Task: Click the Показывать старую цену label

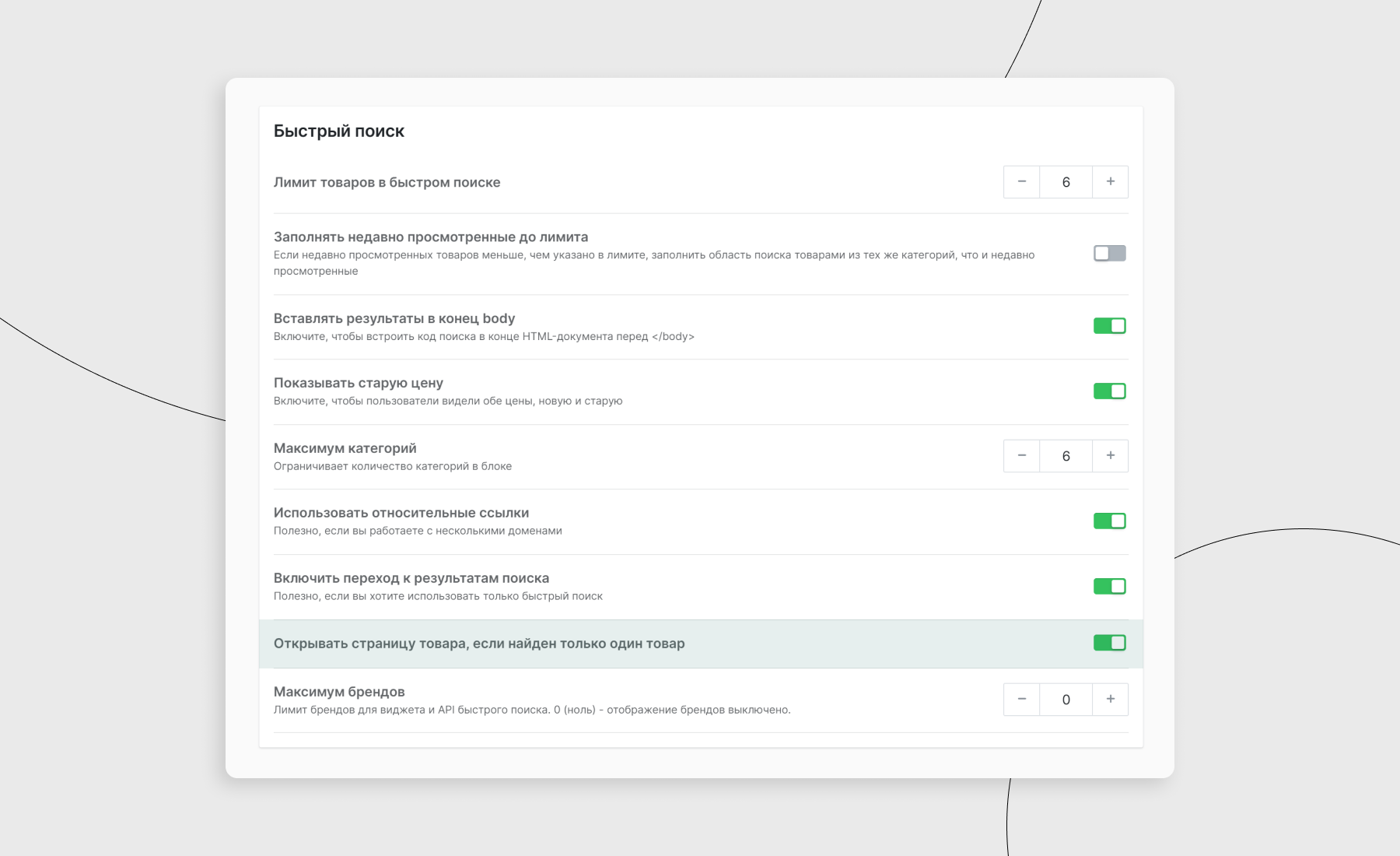Action: click(358, 383)
